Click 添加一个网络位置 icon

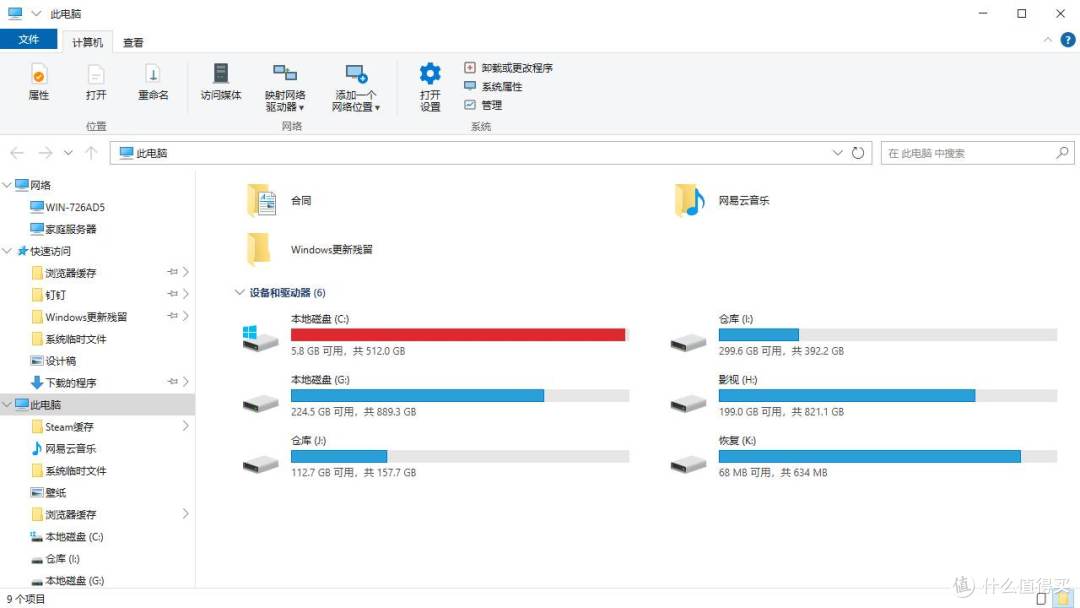(355, 87)
